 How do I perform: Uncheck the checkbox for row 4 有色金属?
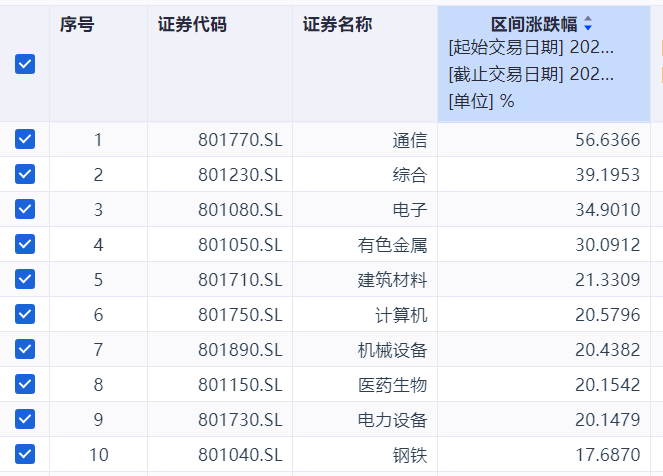(x=25, y=244)
